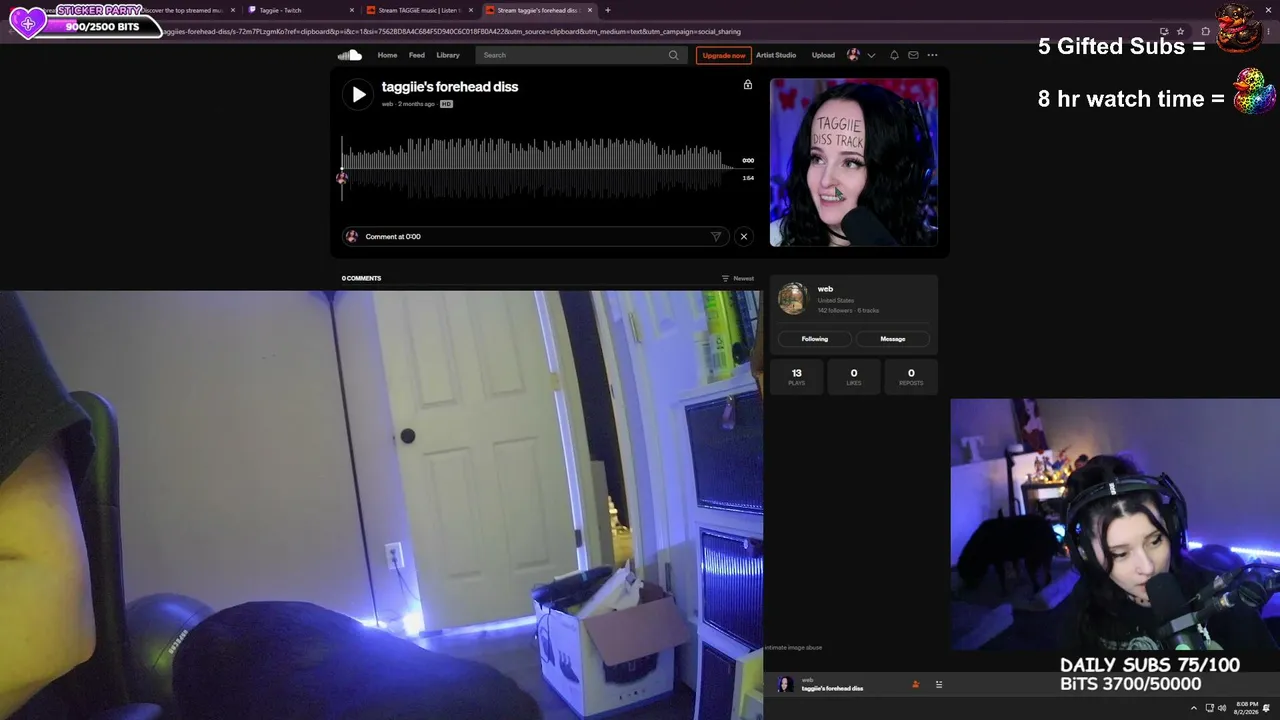Open taggiie's forehead diss title in player bar
Image resolution: width=1280 pixels, height=720 pixels.
(x=832, y=689)
